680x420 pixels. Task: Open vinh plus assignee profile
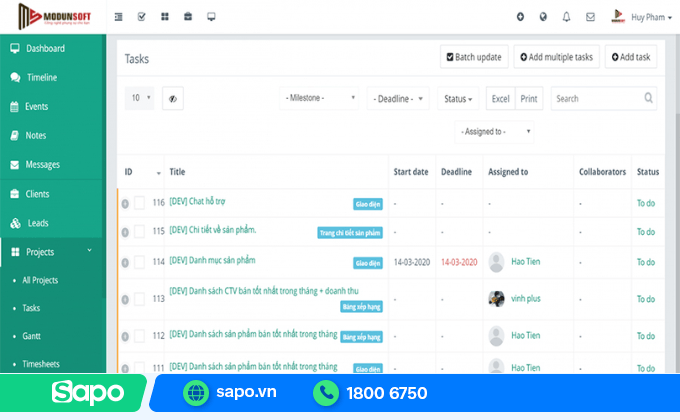pyautogui.click(x=526, y=299)
